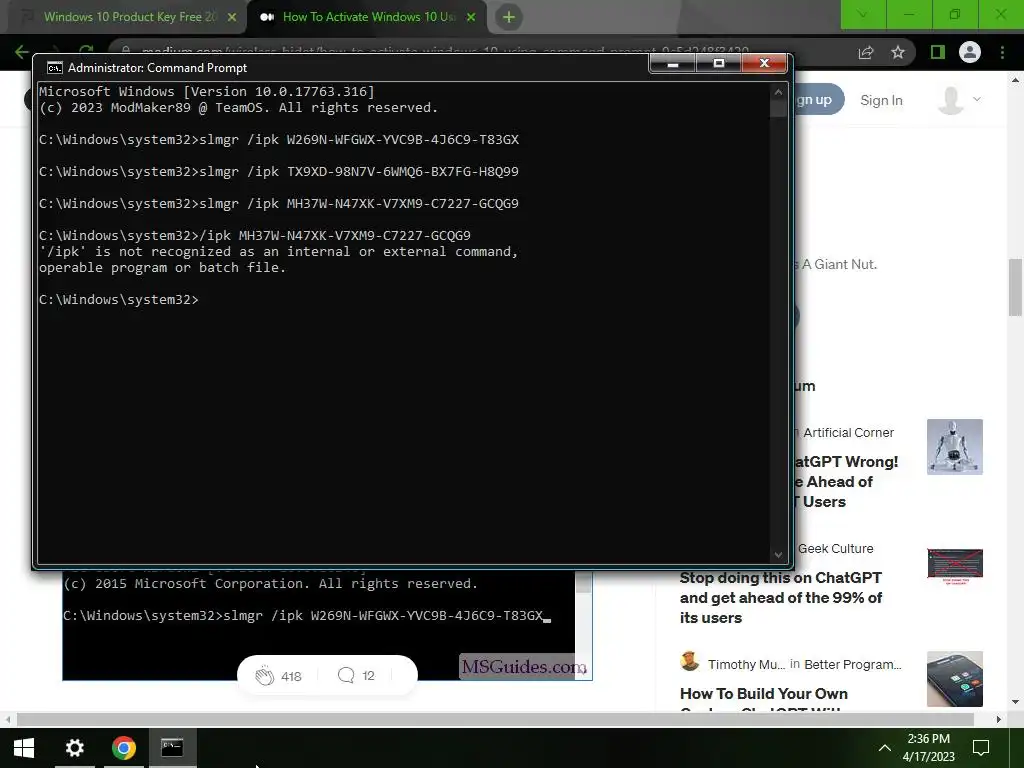
Task: Open a new browser tab
Action: coord(509,17)
